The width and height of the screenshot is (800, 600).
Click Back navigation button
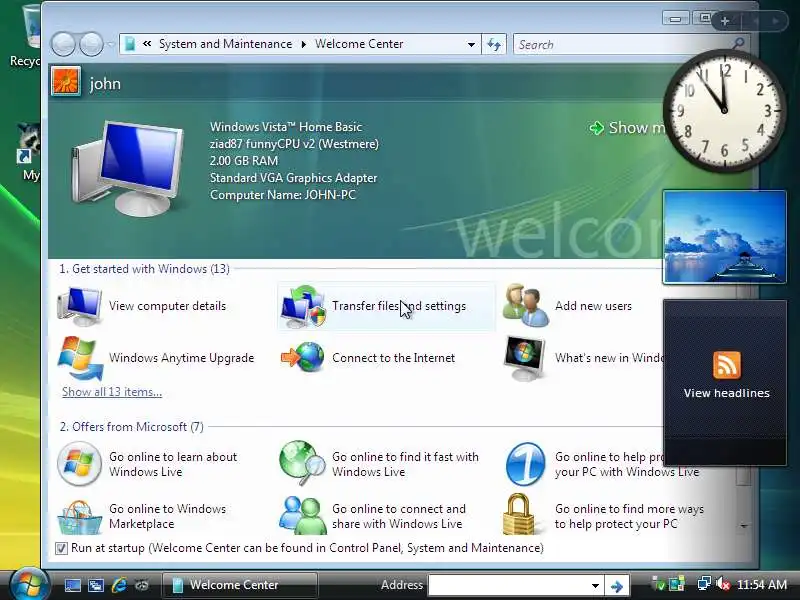[63, 44]
